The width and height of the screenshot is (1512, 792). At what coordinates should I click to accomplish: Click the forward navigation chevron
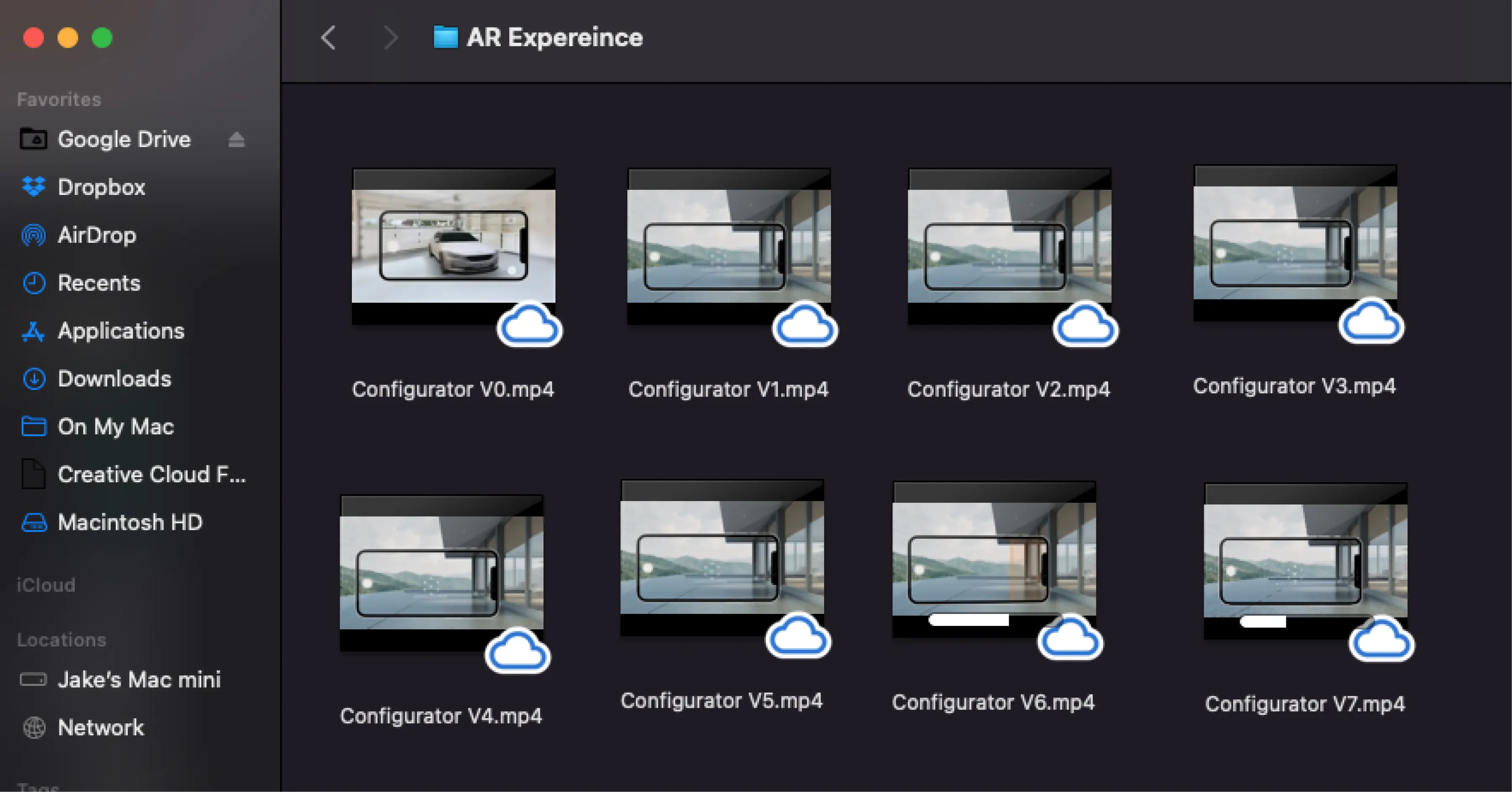coord(390,38)
